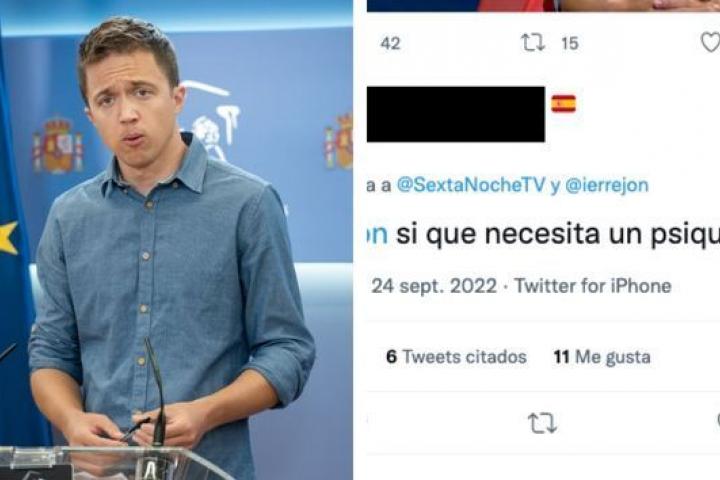Click the retweet icon beside count 15

pyautogui.click(x=533, y=43)
